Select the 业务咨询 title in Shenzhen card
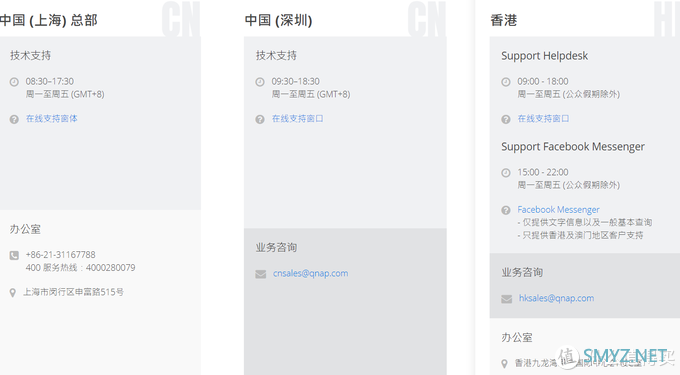Image resolution: width=680 pixels, height=375 pixels. [x=276, y=248]
